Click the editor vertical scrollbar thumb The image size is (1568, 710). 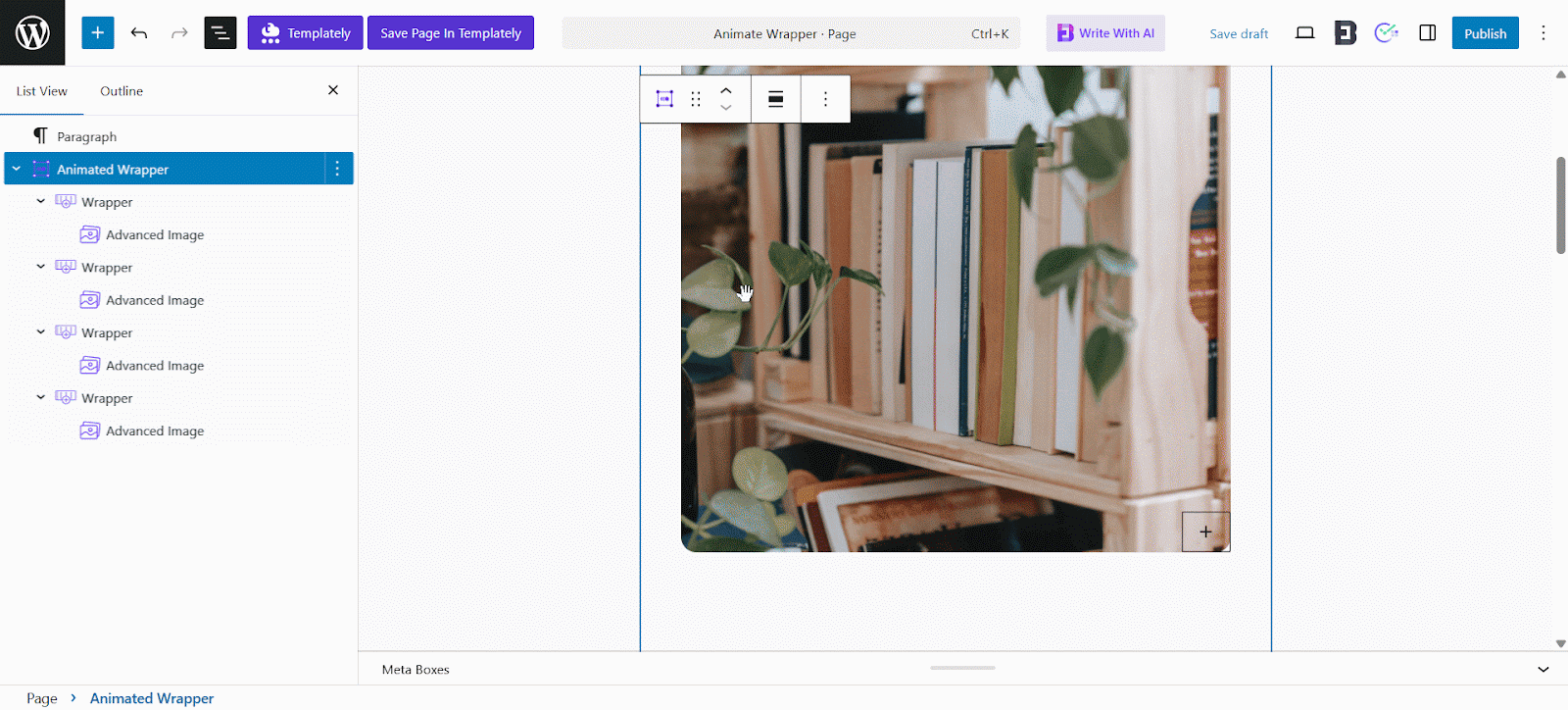point(1560,205)
